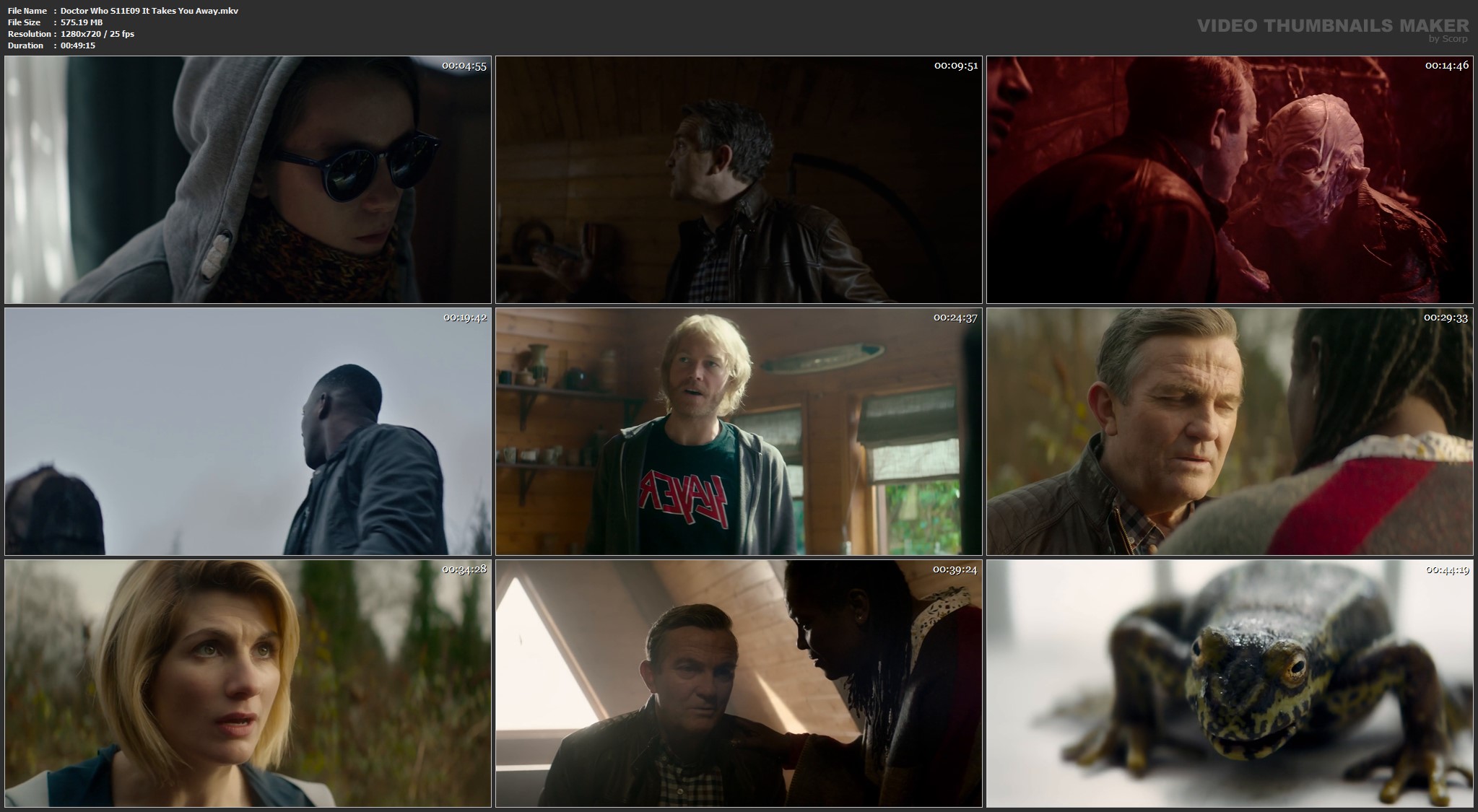1478x812 pixels.
Task: Click the 00:34:28 timestamp label
Action: click(464, 569)
